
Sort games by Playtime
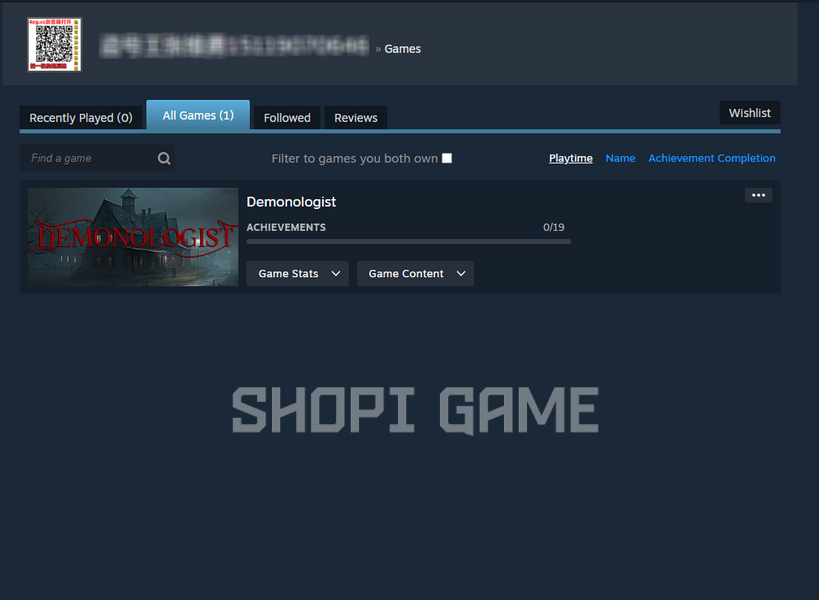point(570,158)
